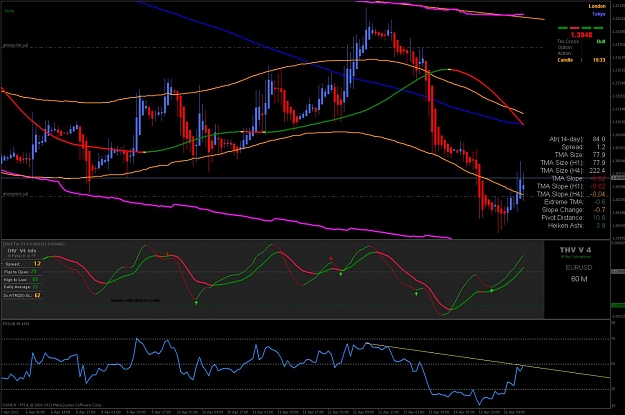Select the yellow RSI descending trendline
625x415 pixels.
click(489, 360)
